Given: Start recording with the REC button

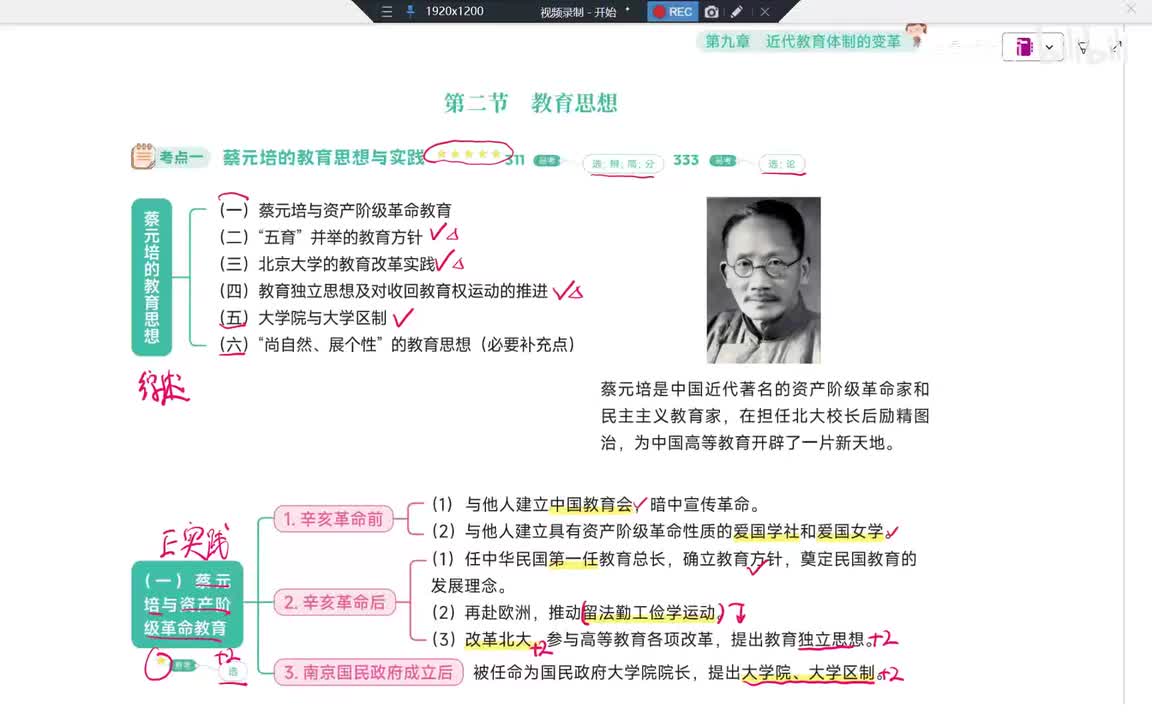Looking at the screenshot, I should point(673,11).
